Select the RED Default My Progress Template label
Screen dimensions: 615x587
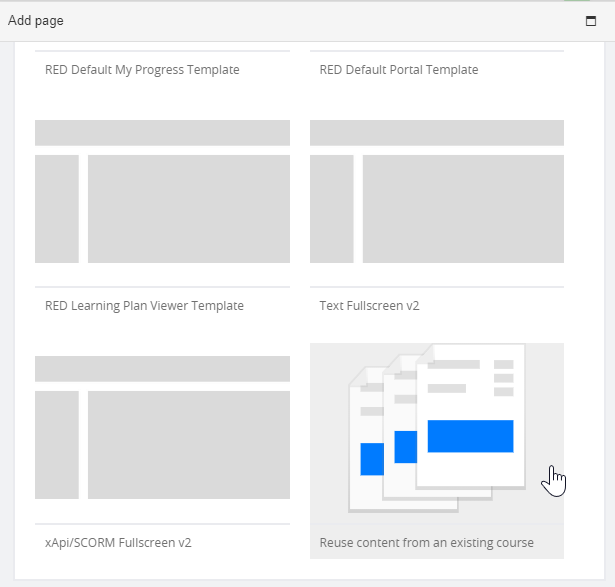[x=142, y=70]
